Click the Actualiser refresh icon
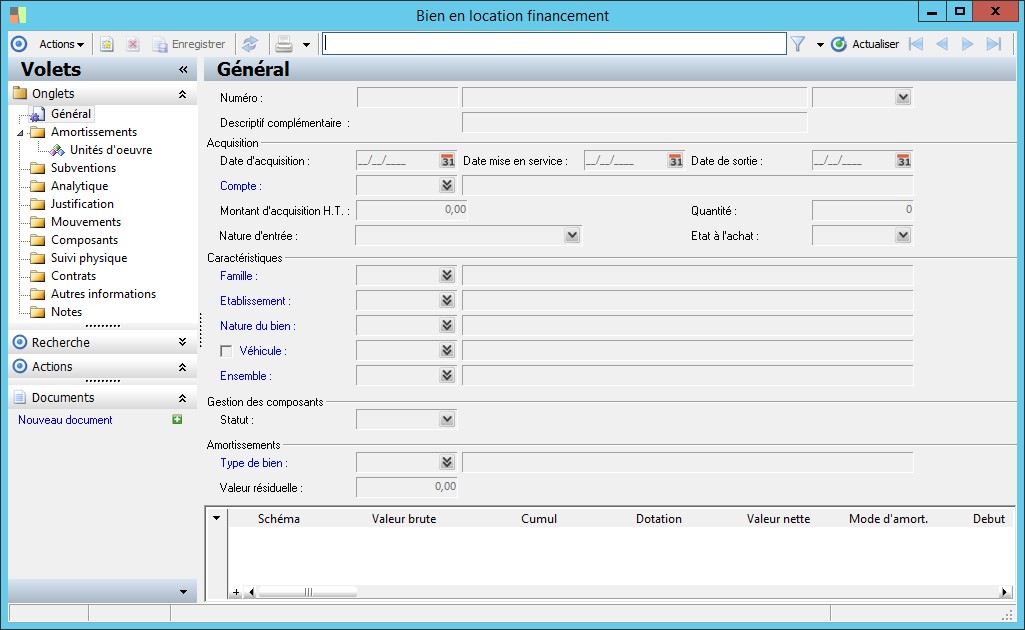This screenshot has width=1025, height=630. point(839,44)
